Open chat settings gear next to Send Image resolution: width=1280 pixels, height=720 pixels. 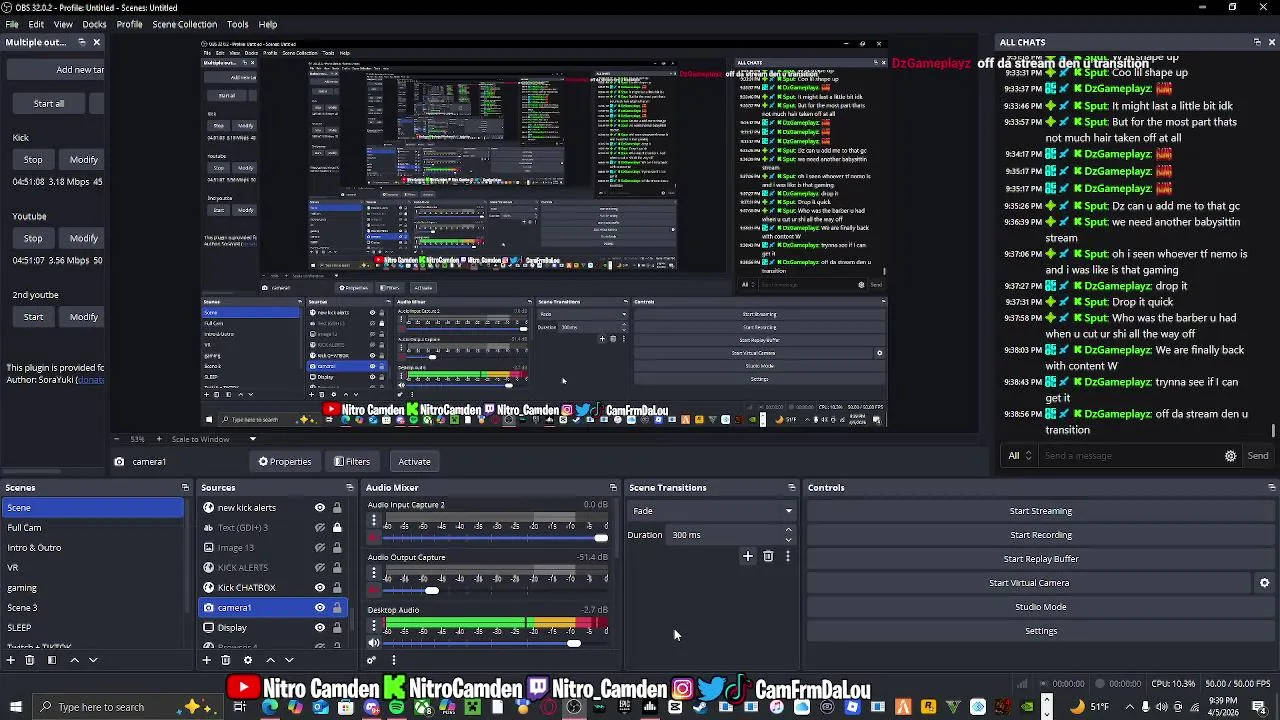click(1230, 456)
